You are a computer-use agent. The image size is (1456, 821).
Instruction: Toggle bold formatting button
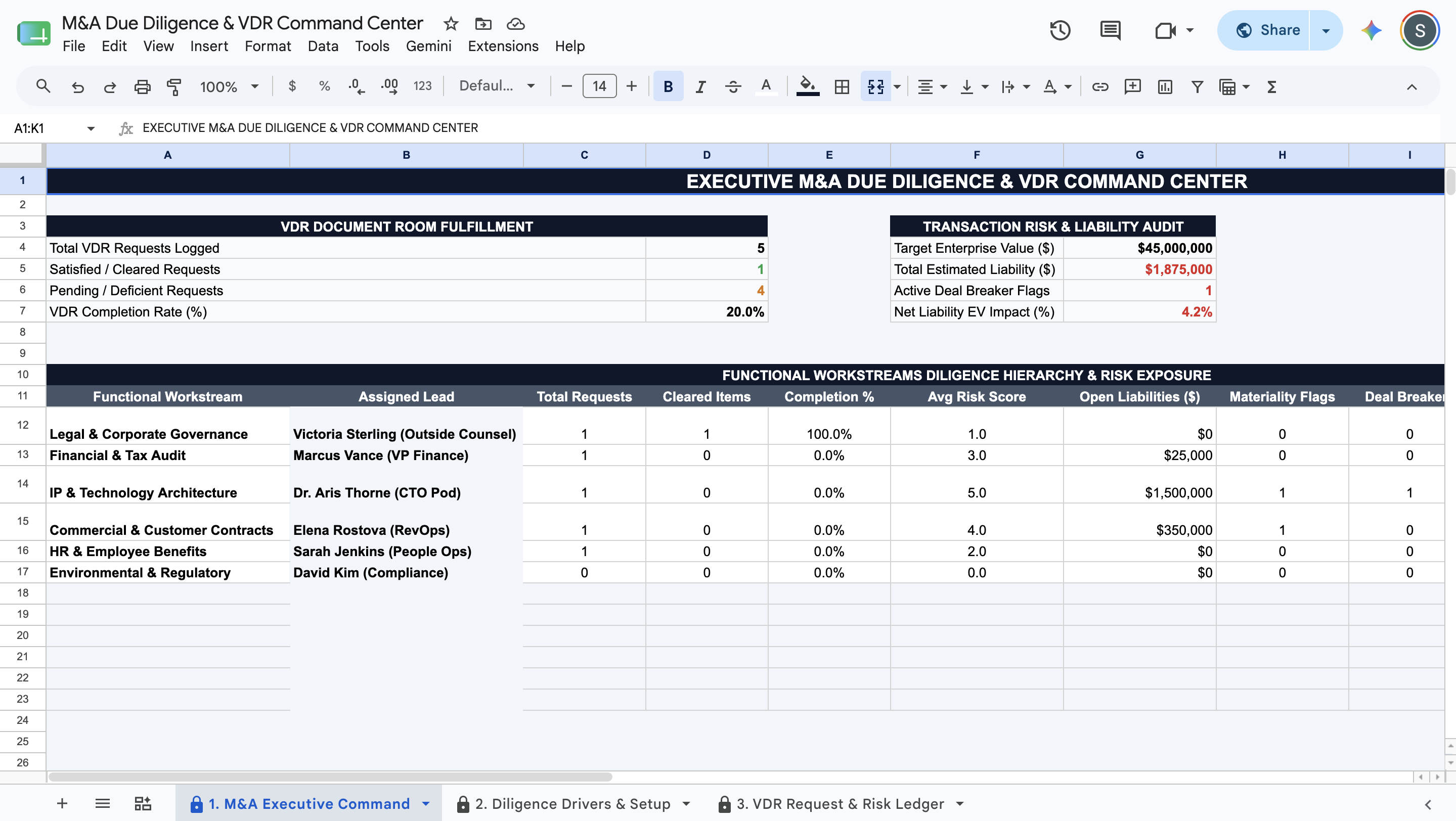668,86
